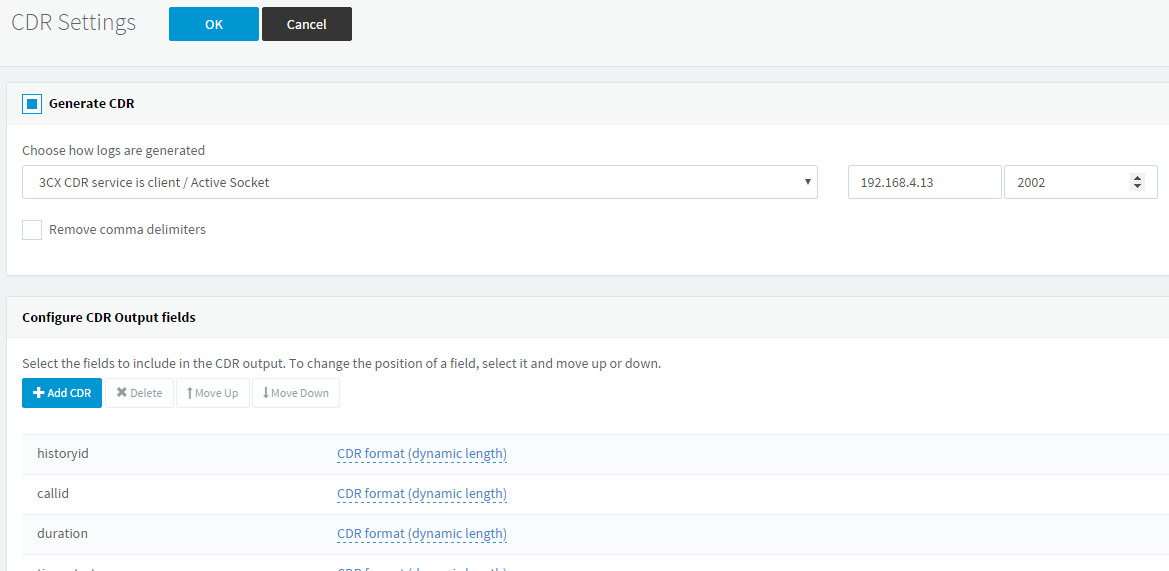The image size is (1169, 571).
Task: Open historyid CDR format selector
Action: coord(422,454)
